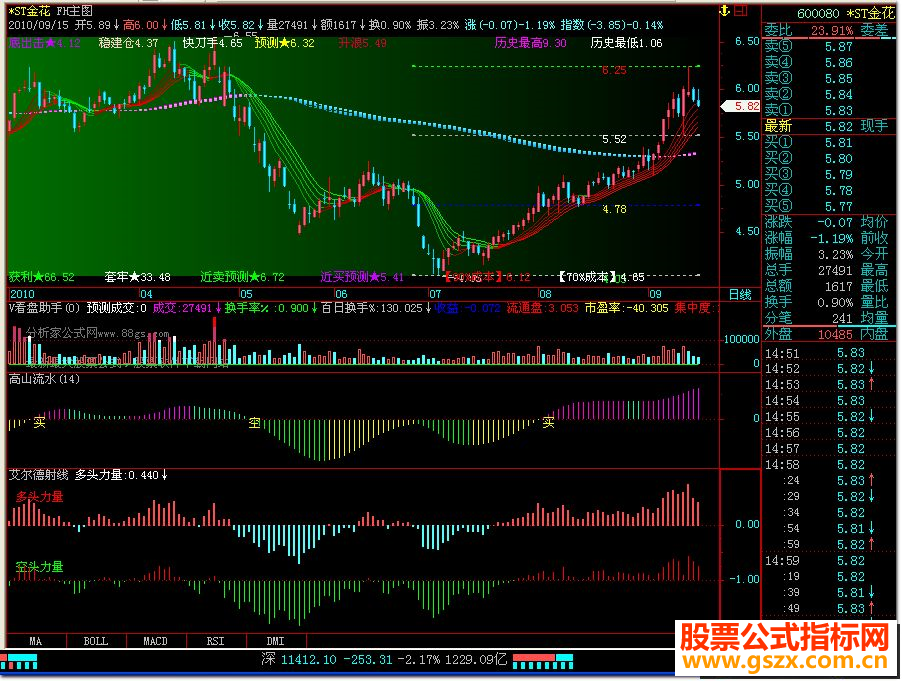Click the red window icon beside the anchor
This screenshot has height=681, width=902.
pos(741,10)
